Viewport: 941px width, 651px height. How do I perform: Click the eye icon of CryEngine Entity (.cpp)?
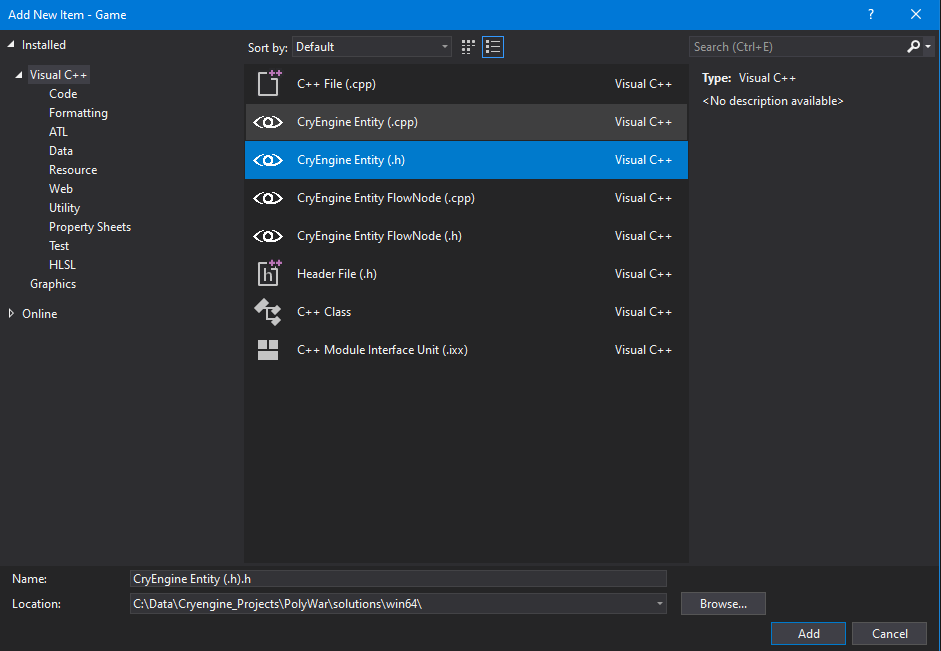pos(268,122)
